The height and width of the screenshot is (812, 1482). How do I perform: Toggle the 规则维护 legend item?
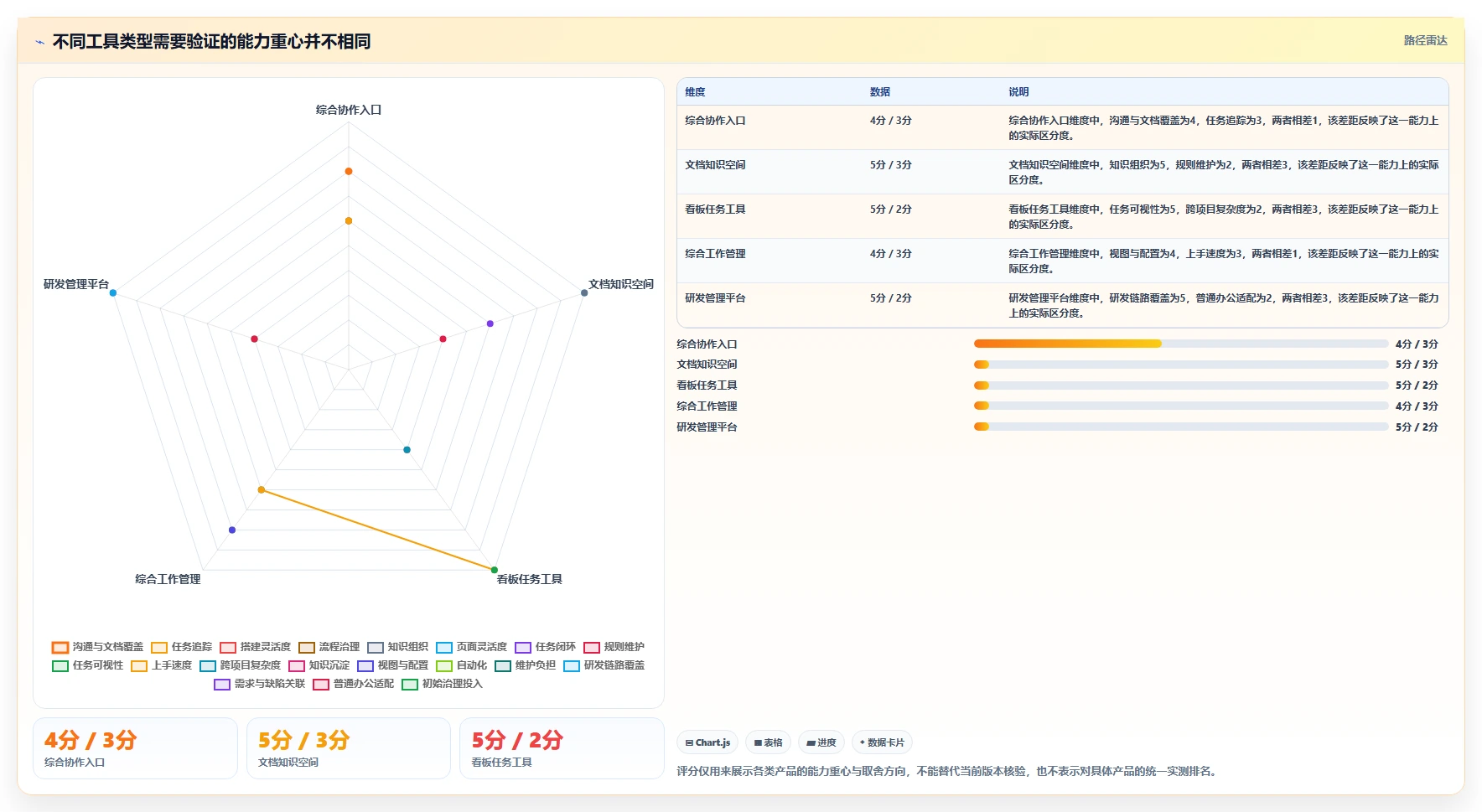tap(614, 647)
